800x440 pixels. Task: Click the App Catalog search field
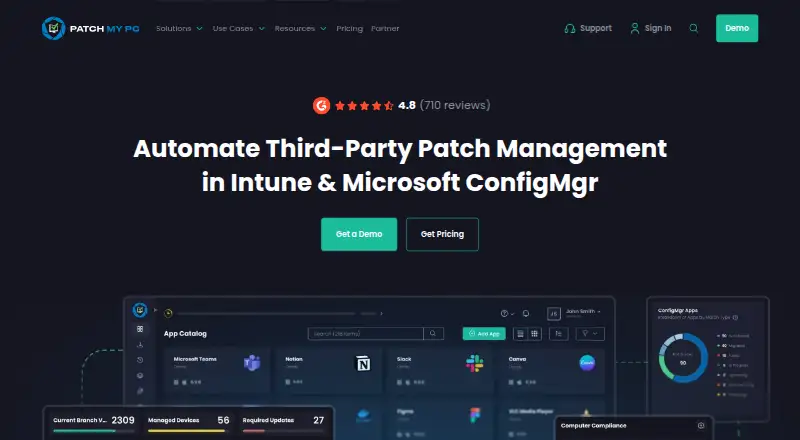click(x=366, y=333)
